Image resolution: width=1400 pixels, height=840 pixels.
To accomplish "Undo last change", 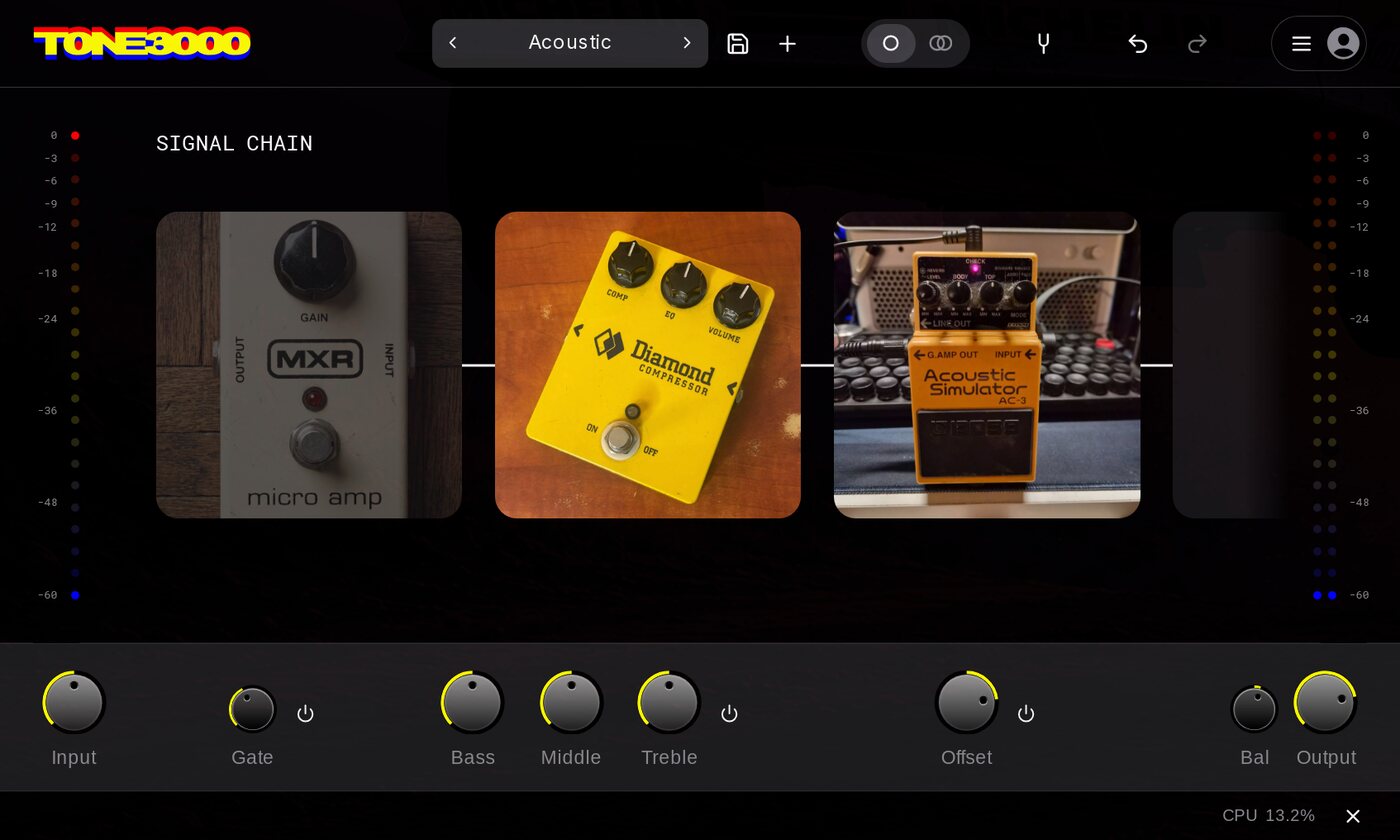I will pyautogui.click(x=1137, y=43).
